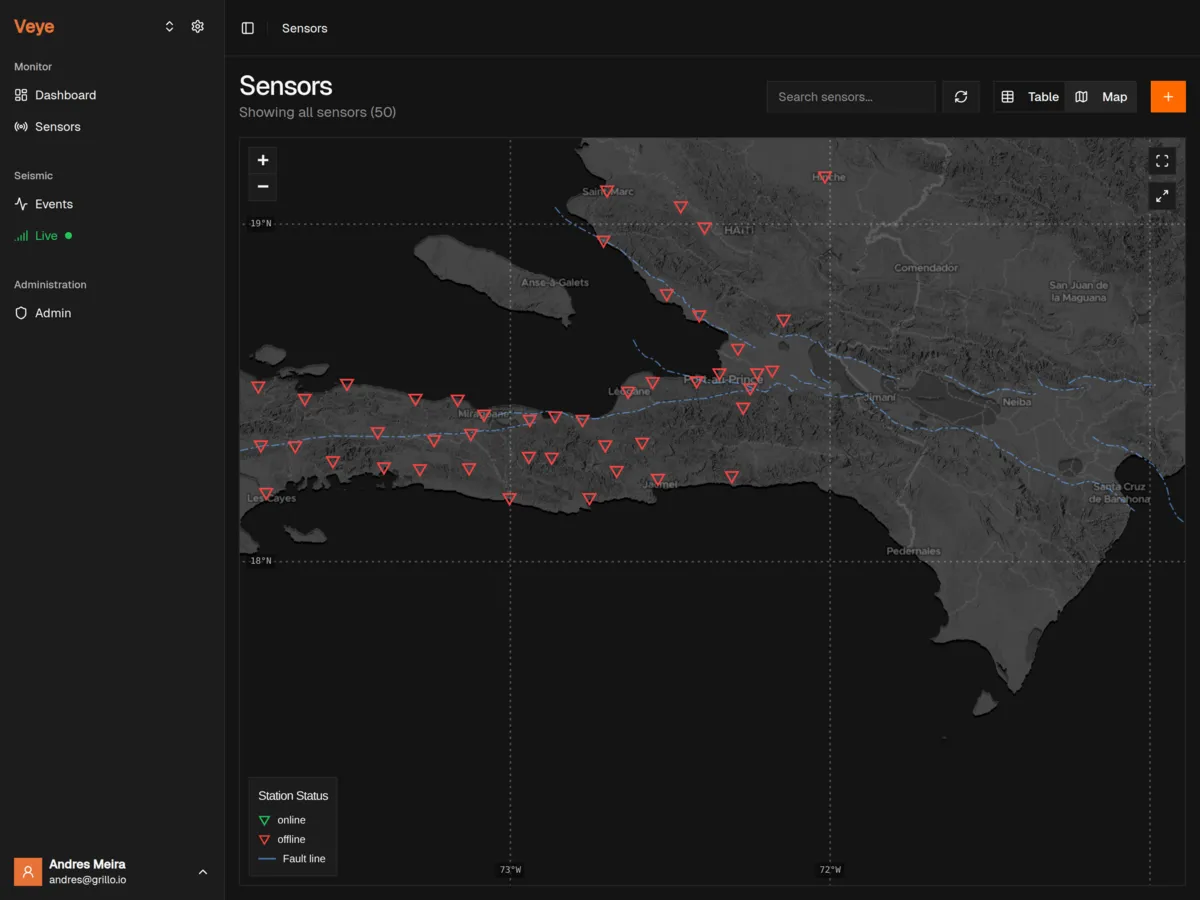Click the Live signal icon
Screen dimensions: 1200x900
click(x=20, y=235)
